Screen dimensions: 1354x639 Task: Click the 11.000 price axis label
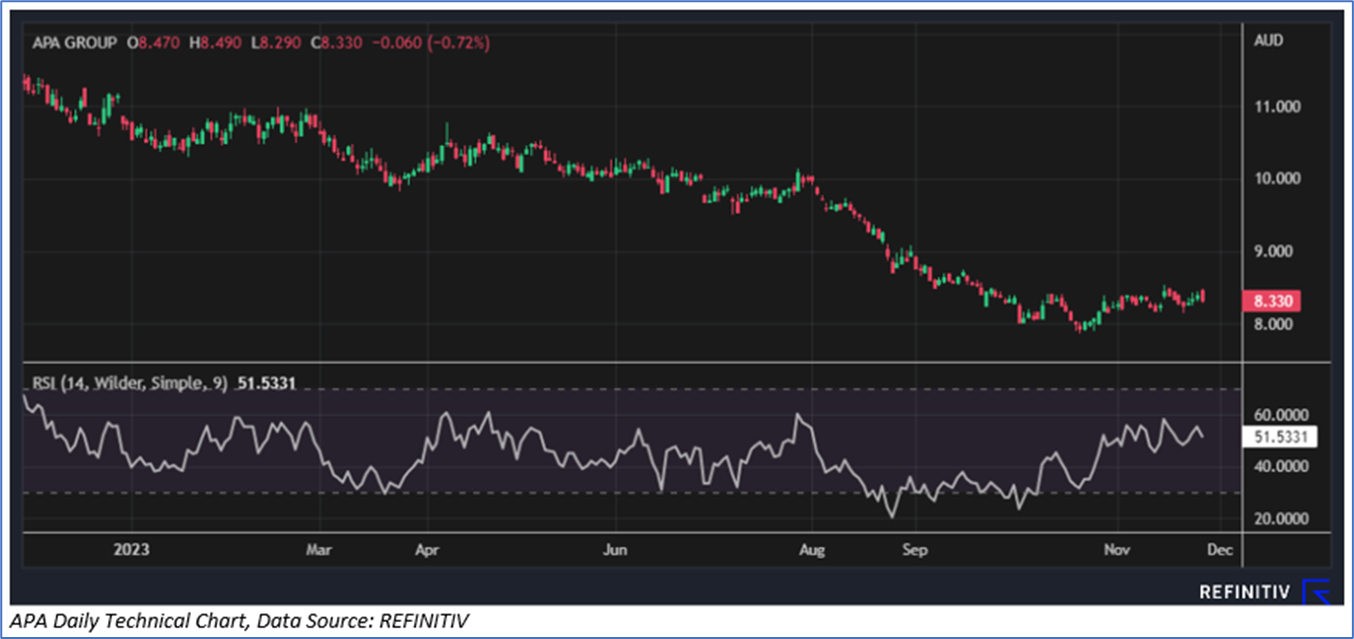(1275, 106)
